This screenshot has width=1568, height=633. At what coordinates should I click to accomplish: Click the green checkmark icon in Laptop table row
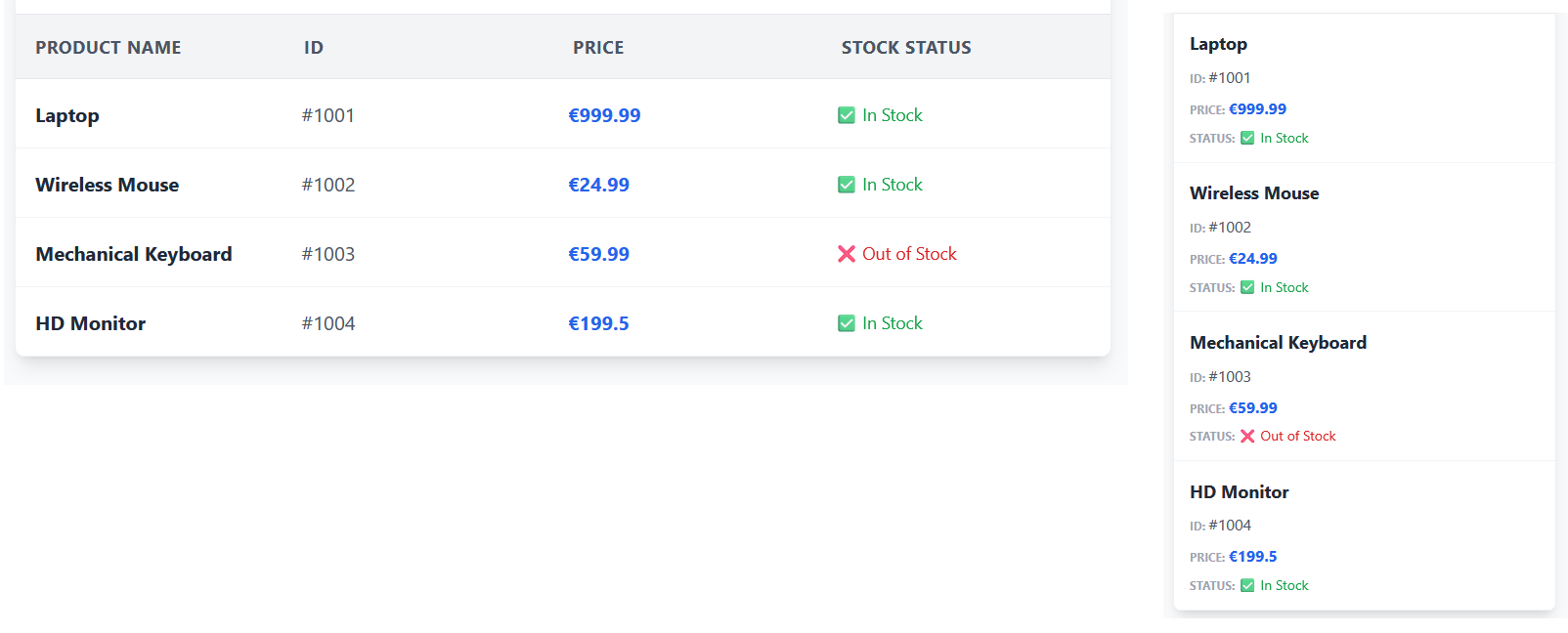click(847, 115)
